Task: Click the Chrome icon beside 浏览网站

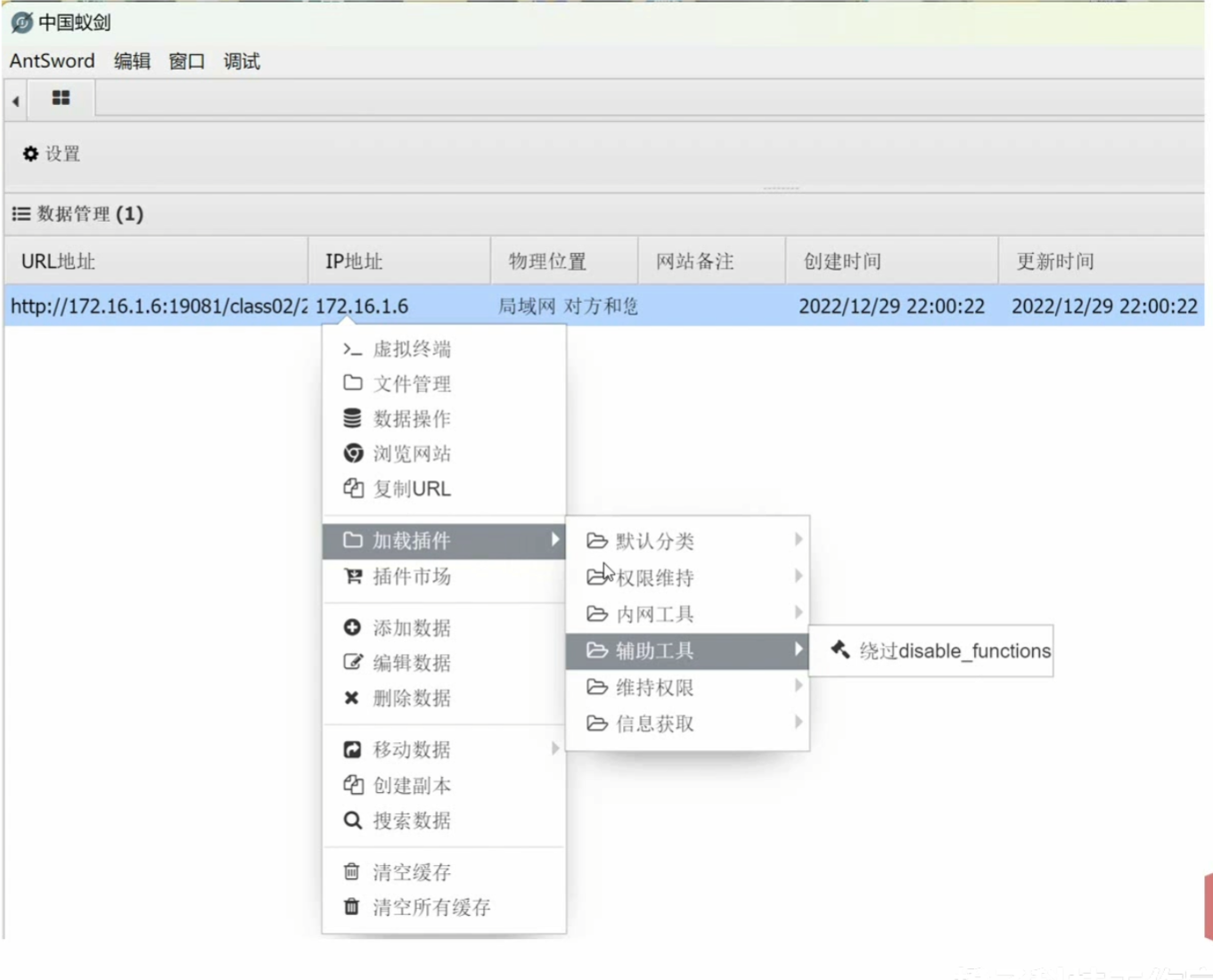Action: click(x=353, y=453)
